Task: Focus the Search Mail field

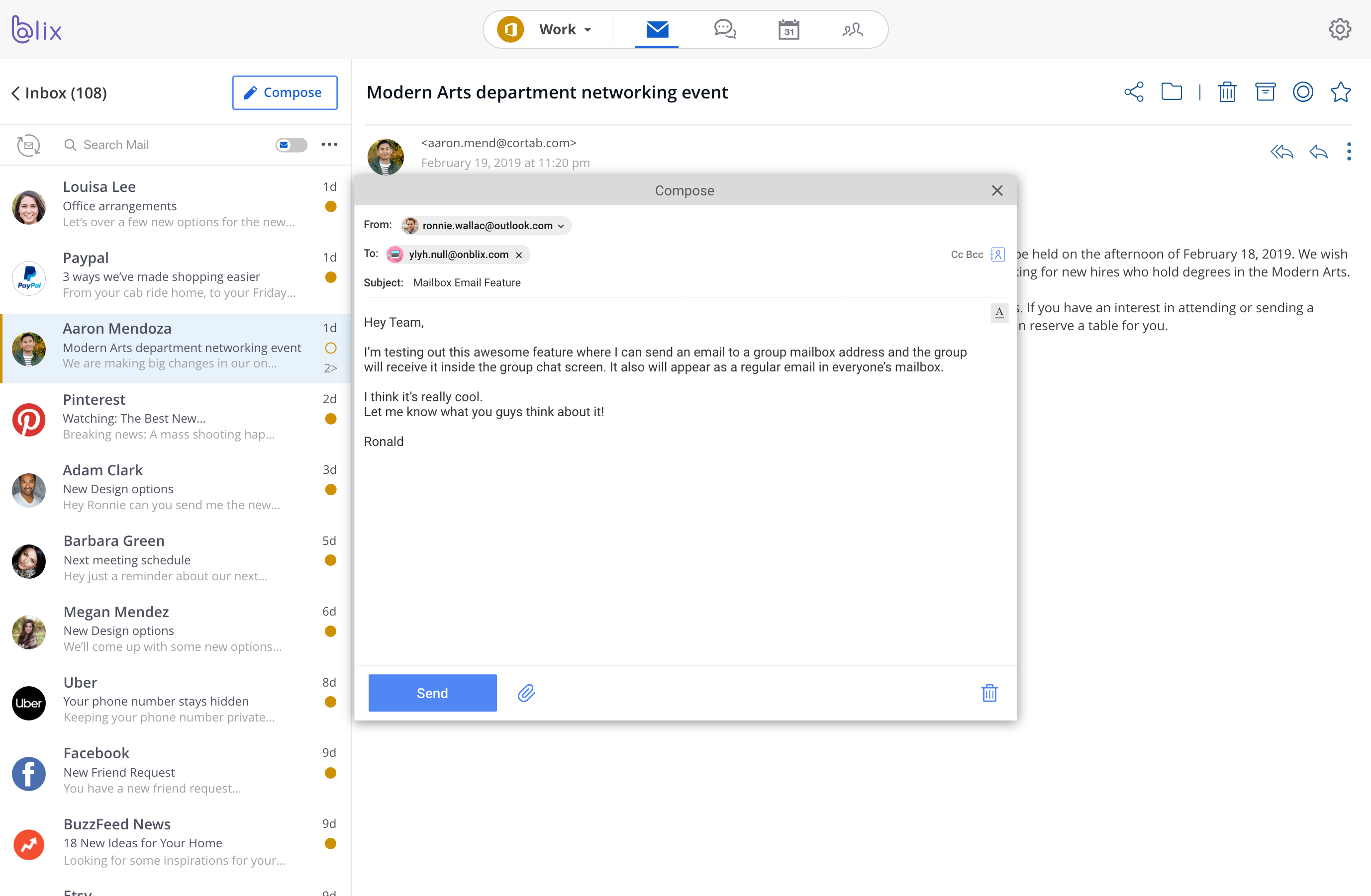Action: tap(167, 145)
